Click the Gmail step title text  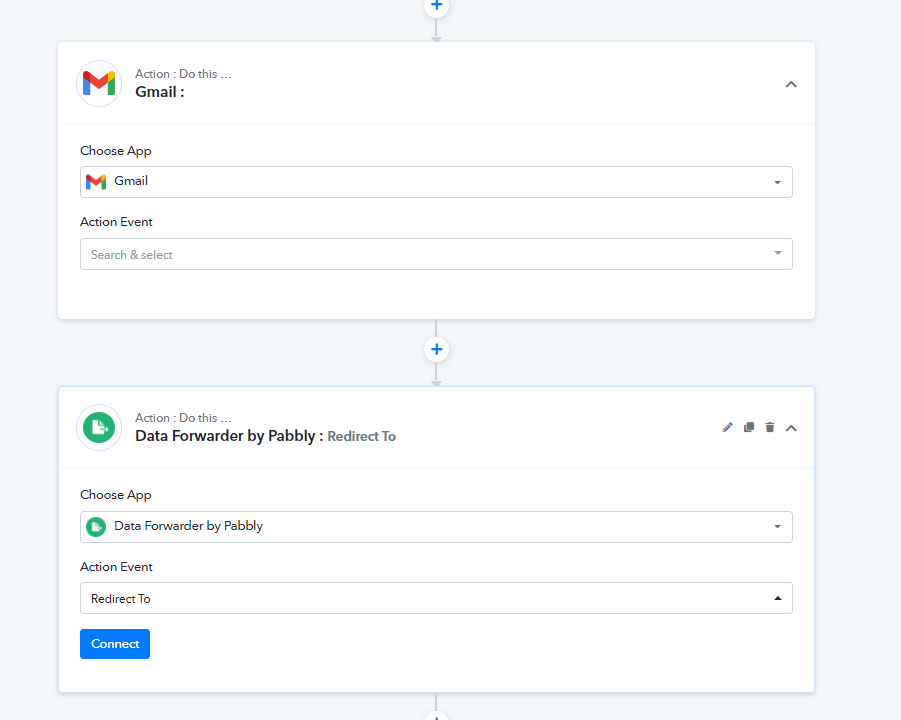click(x=160, y=92)
